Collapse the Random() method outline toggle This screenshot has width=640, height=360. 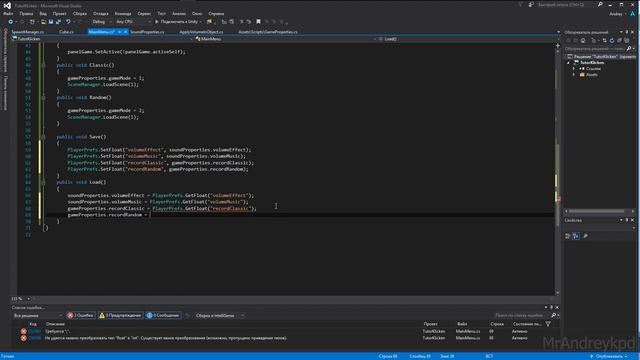pos(43,98)
